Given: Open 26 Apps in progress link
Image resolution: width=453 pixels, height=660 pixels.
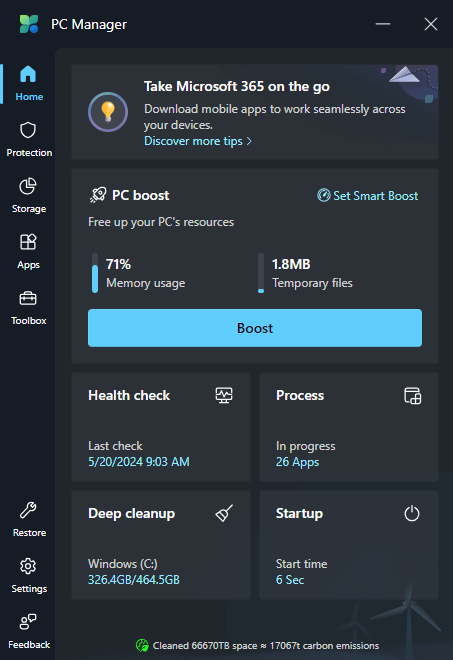Looking at the screenshot, I should coord(297,462).
